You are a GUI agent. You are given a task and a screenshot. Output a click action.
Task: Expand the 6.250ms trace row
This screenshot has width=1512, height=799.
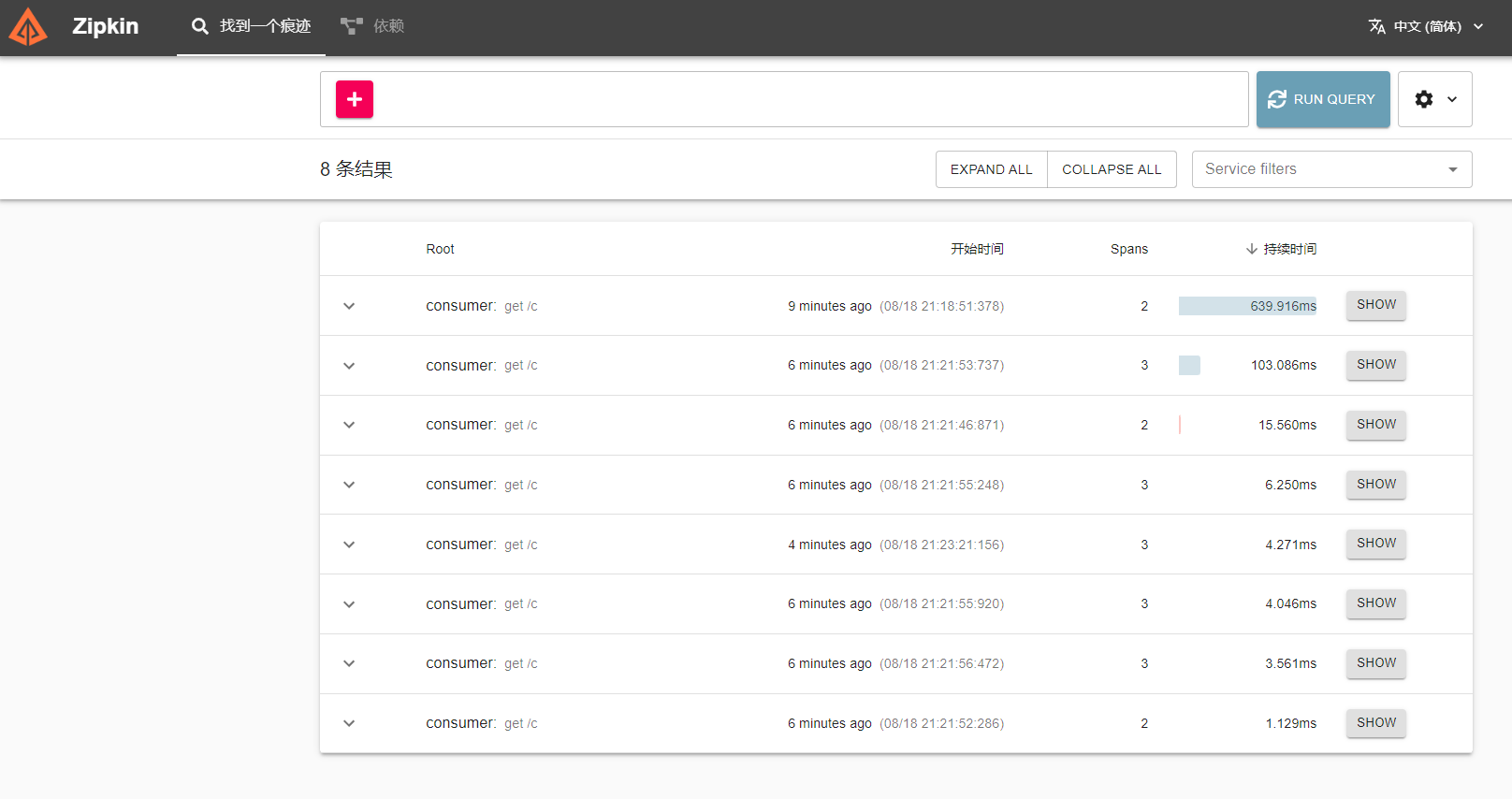click(349, 485)
